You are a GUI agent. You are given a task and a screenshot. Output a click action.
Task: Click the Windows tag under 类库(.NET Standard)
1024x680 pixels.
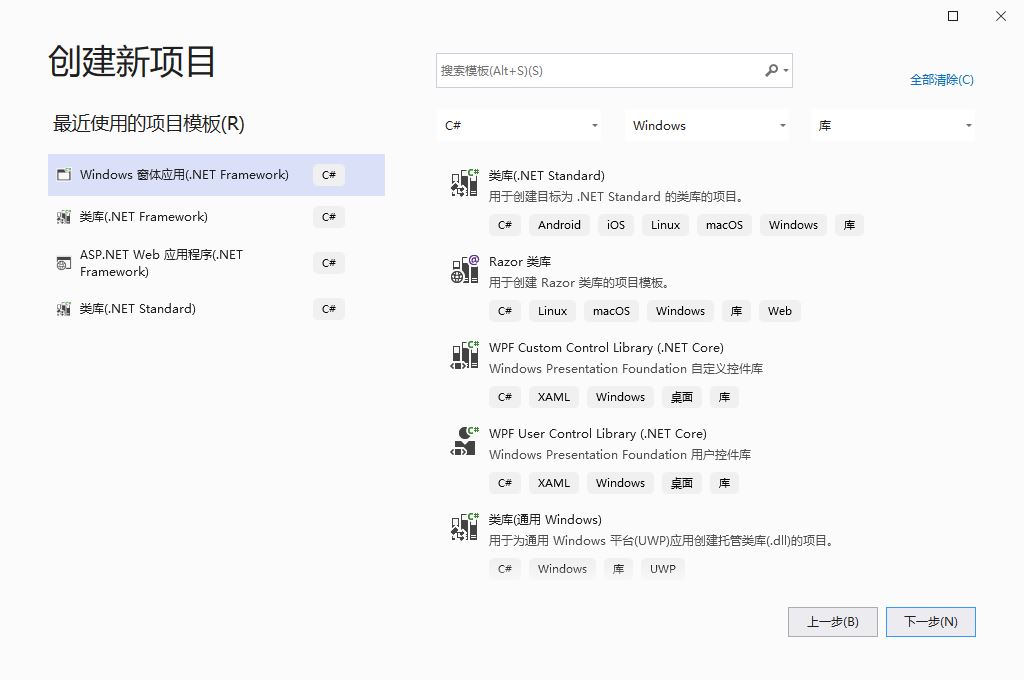793,225
